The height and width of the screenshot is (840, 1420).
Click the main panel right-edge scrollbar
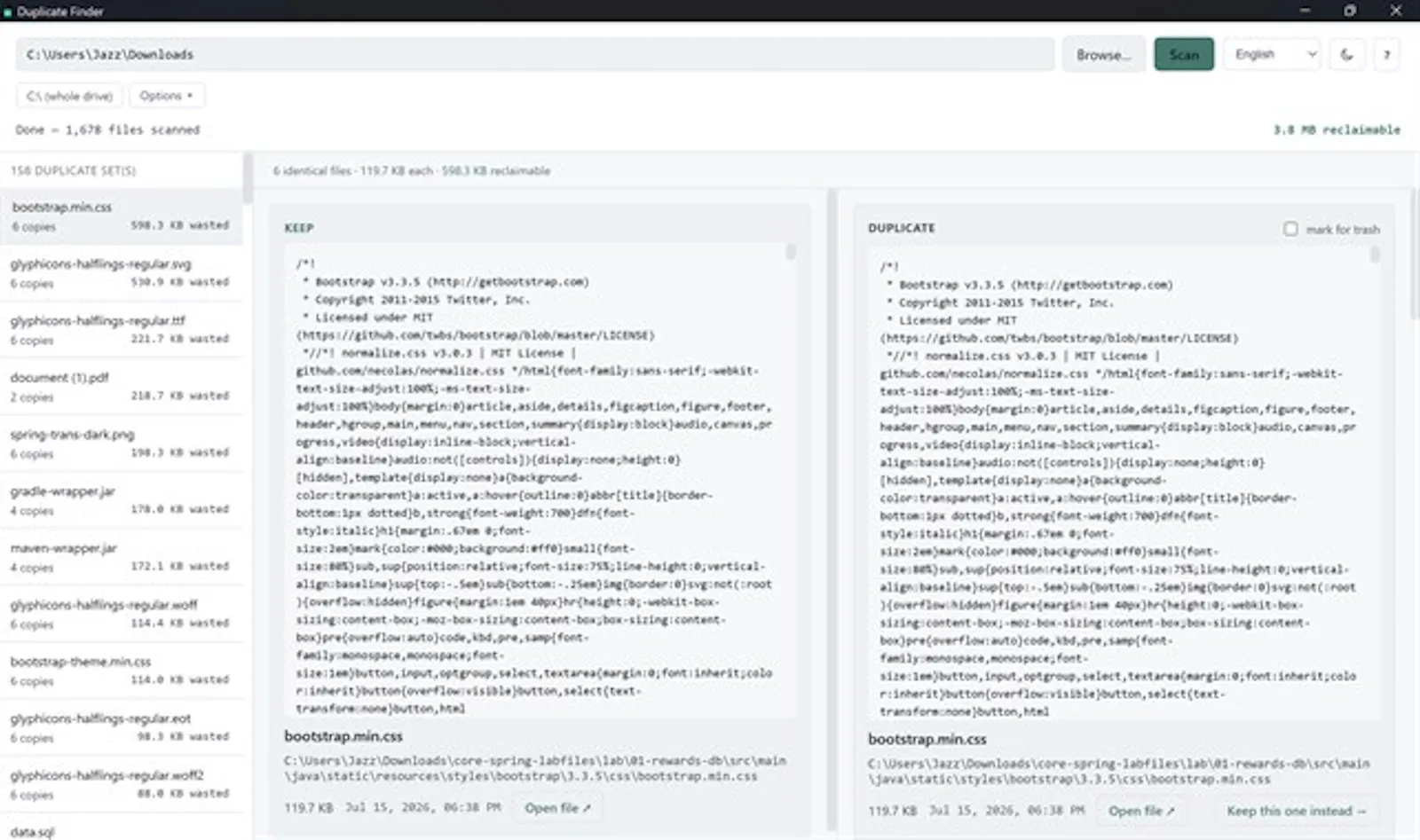pos(1415,253)
